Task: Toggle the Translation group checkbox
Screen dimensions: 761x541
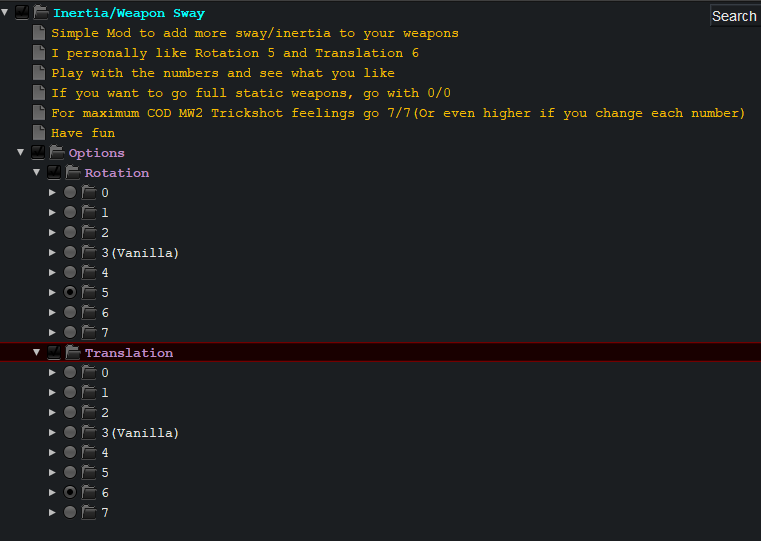Action: (x=54, y=353)
